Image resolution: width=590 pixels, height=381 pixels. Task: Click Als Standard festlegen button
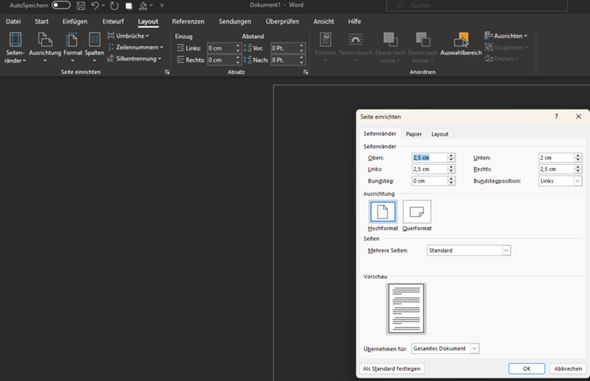(x=392, y=369)
